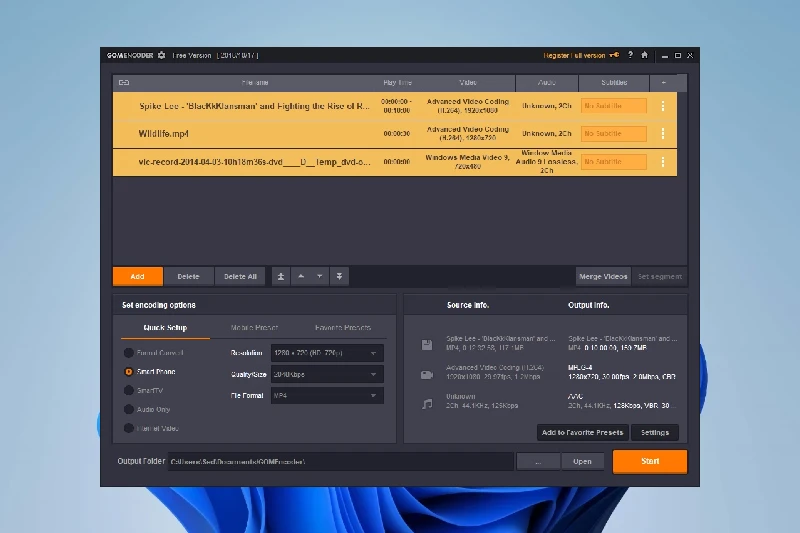The image size is (800, 533).
Task: Open the output folder with Open button
Action: click(x=582, y=462)
